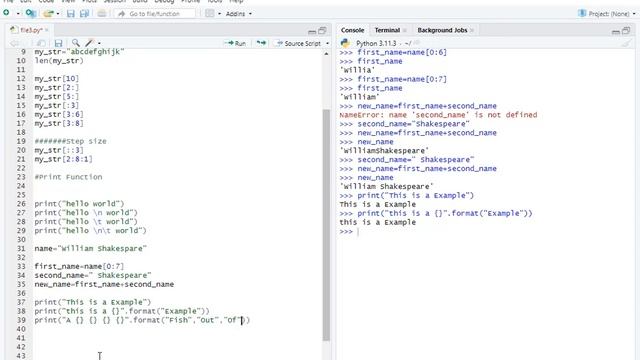Click the show in new window icon
The width and height of the screenshot is (640, 360).
[41, 43]
